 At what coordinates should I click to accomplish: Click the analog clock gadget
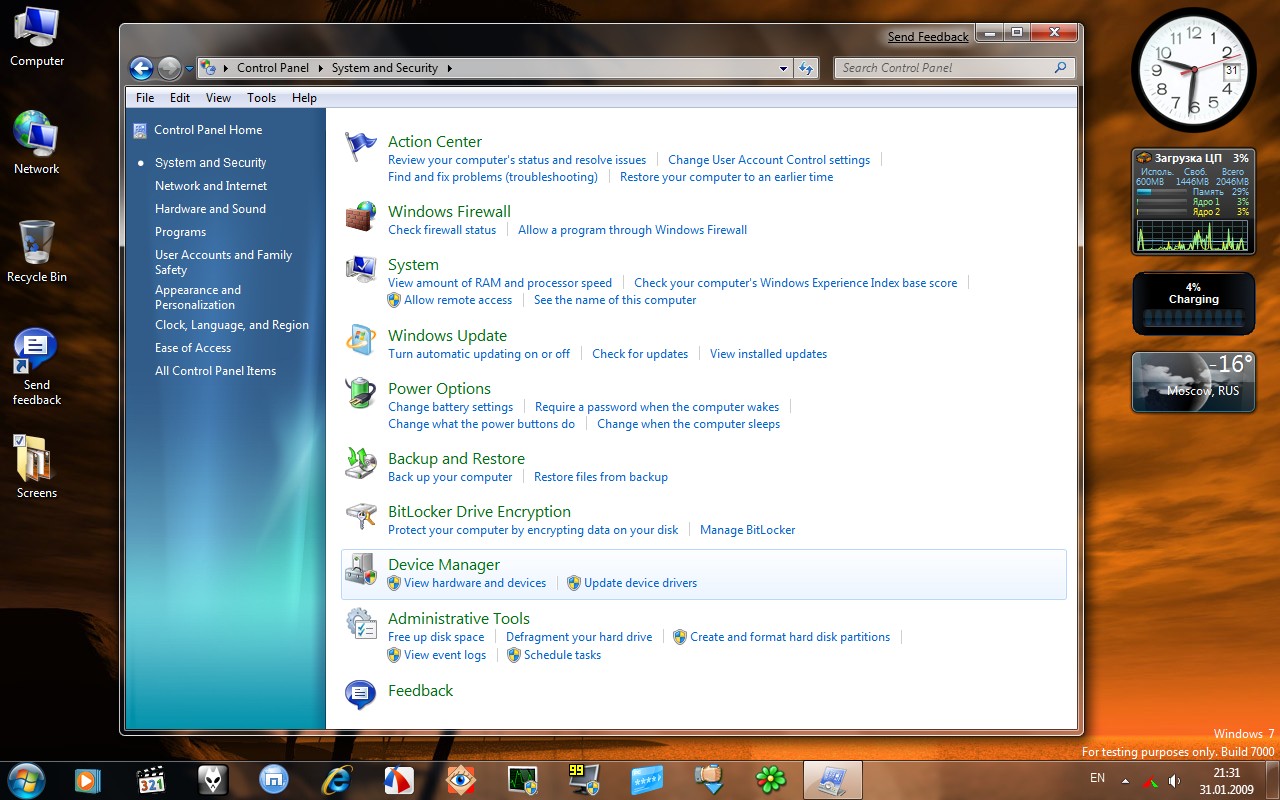1193,70
